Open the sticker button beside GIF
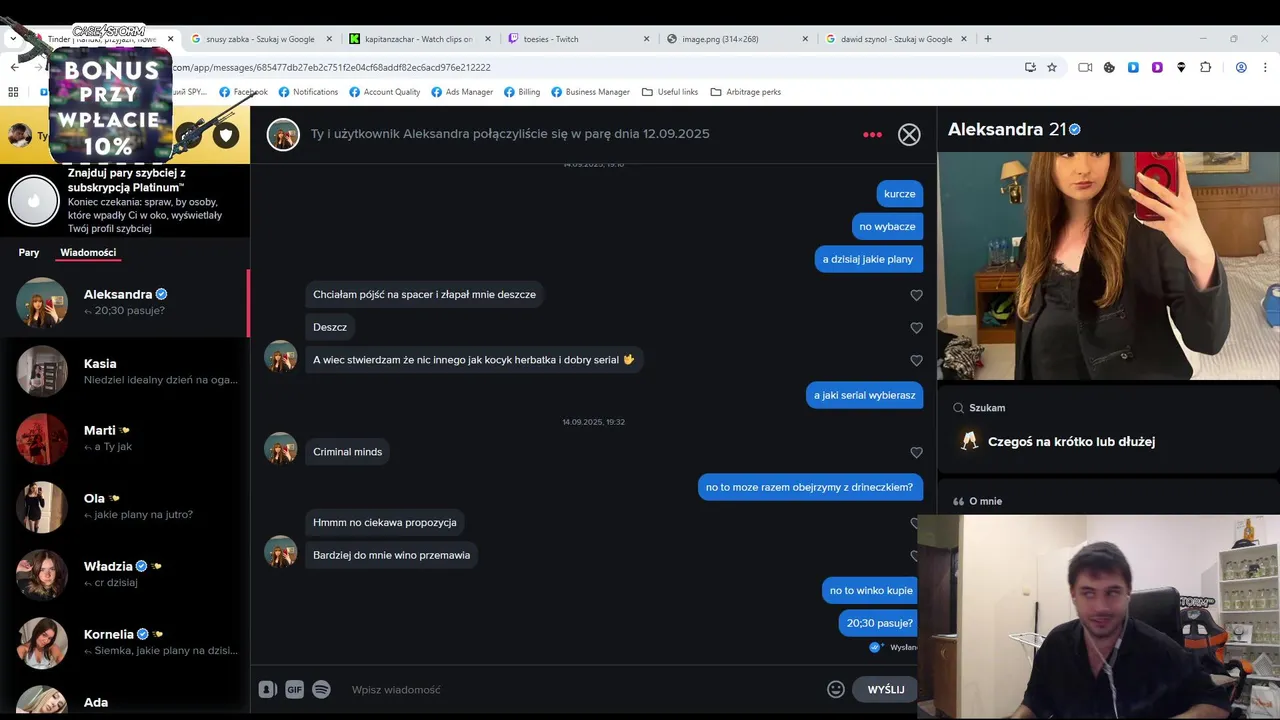1280x720 pixels. click(267, 689)
